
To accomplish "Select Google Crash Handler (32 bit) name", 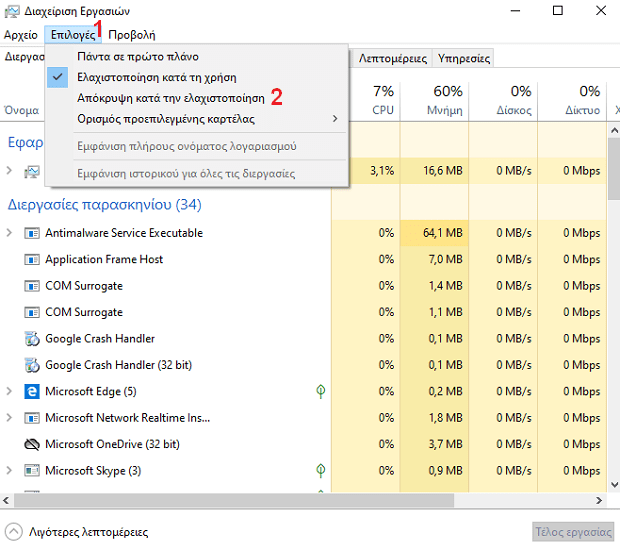I will tap(119, 365).
